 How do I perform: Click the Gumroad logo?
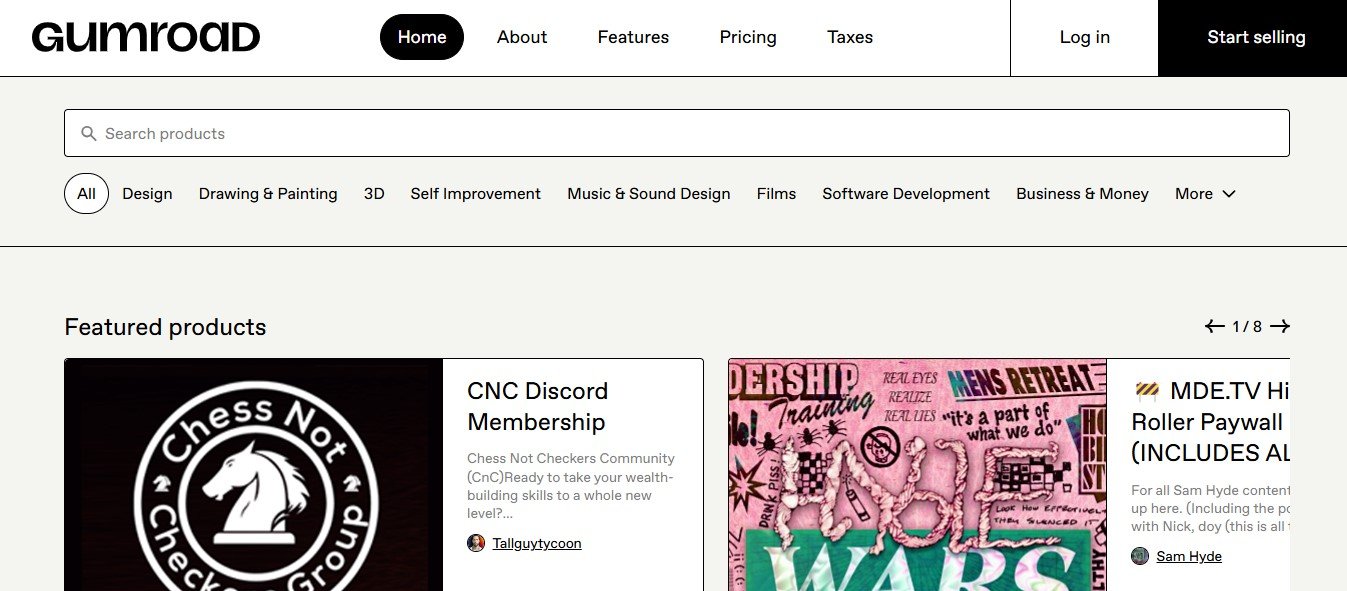coord(146,37)
